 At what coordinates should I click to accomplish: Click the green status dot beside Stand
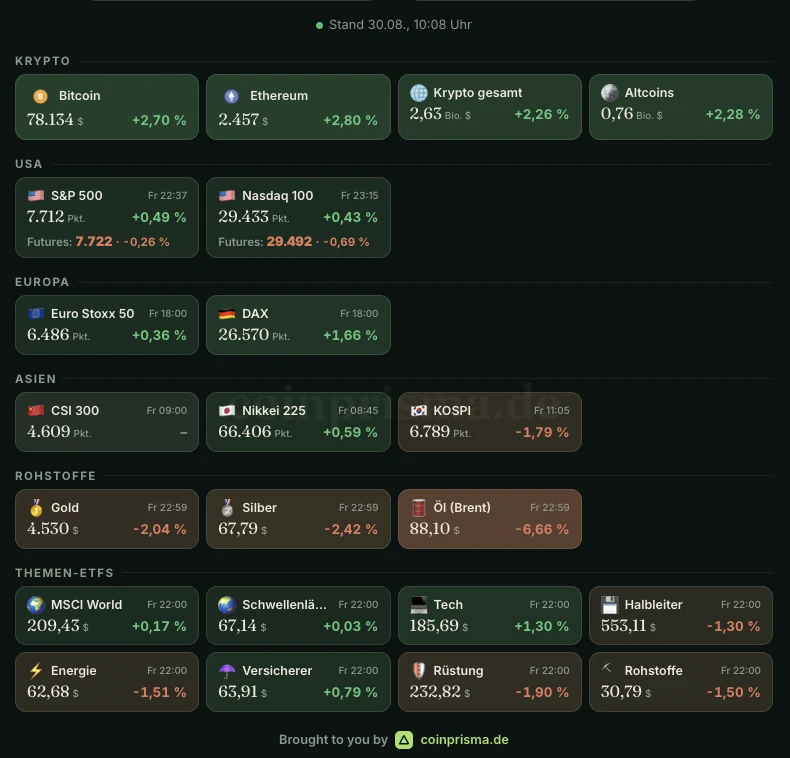(x=319, y=25)
